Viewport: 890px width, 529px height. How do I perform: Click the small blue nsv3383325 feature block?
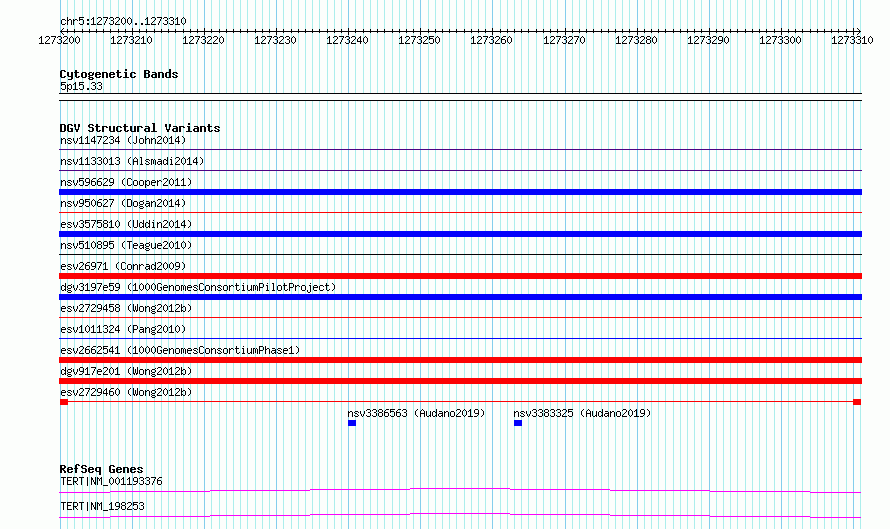tap(518, 423)
